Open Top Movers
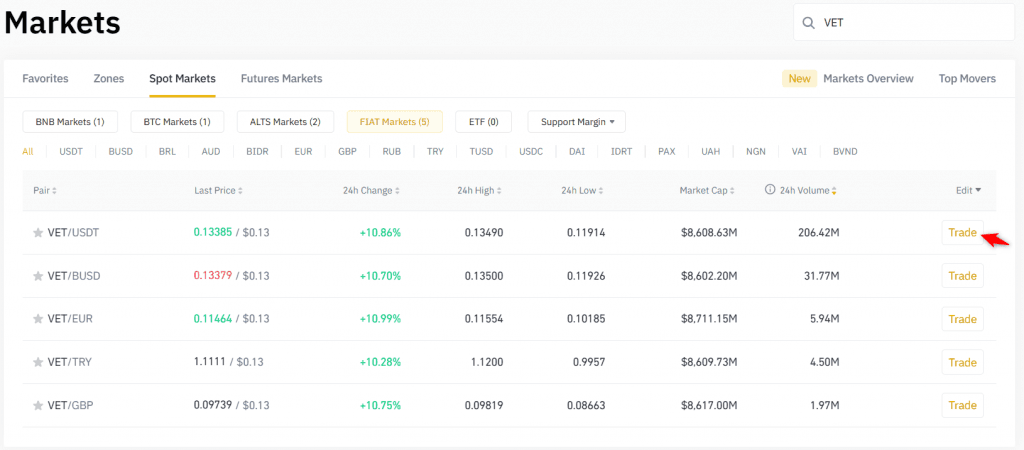 [967, 78]
